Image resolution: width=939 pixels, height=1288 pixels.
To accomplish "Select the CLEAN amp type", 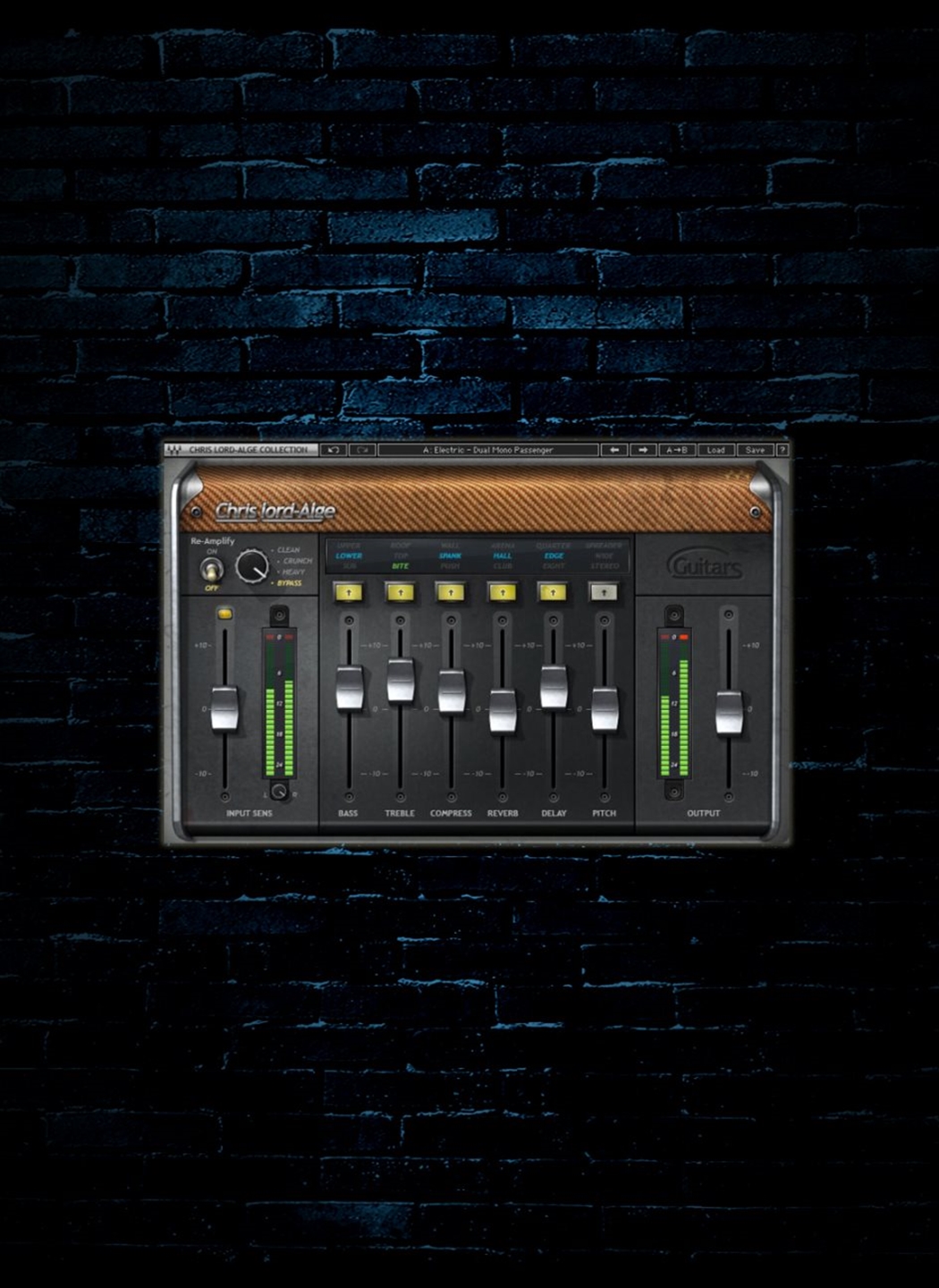I will coord(288,550).
